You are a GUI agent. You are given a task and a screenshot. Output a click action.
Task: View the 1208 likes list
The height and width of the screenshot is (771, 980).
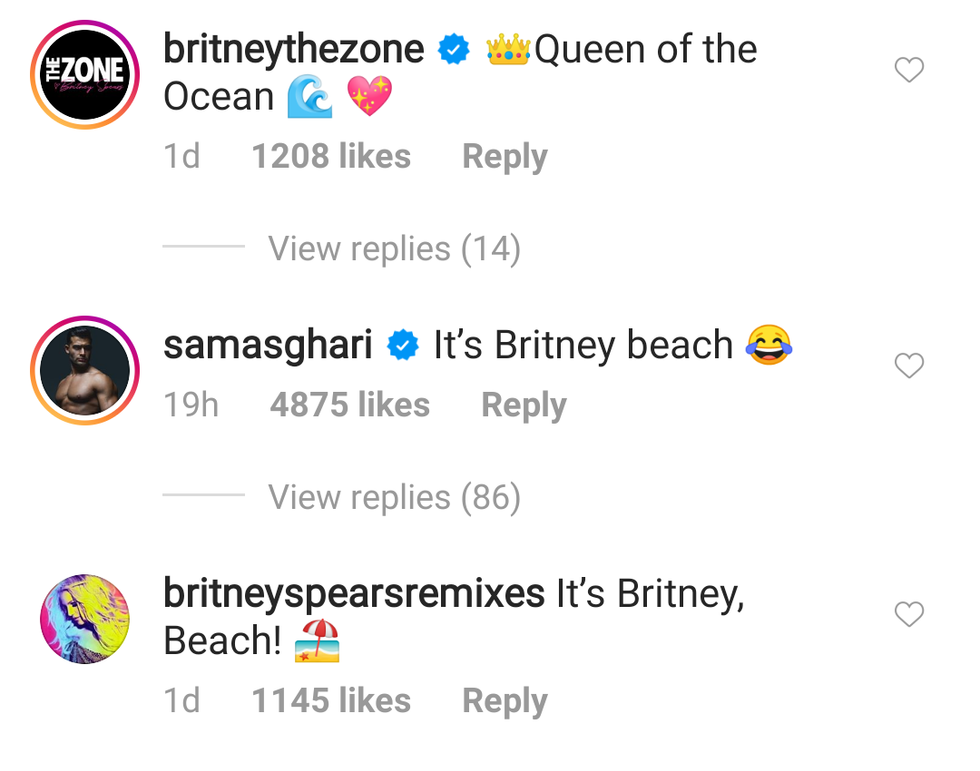pos(331,157)
